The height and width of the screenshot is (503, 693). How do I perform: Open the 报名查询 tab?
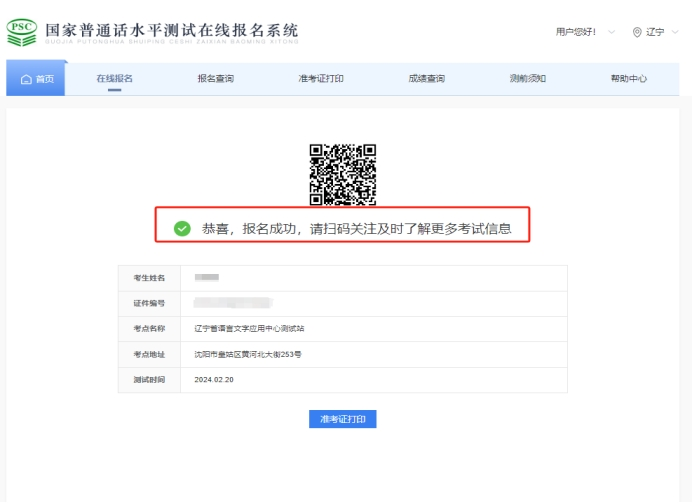pos(215,78)
